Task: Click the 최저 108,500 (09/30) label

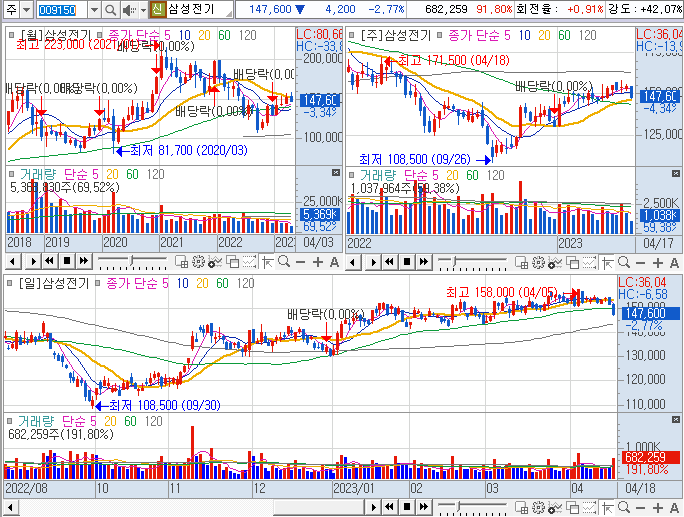Action: pos(164,405)
